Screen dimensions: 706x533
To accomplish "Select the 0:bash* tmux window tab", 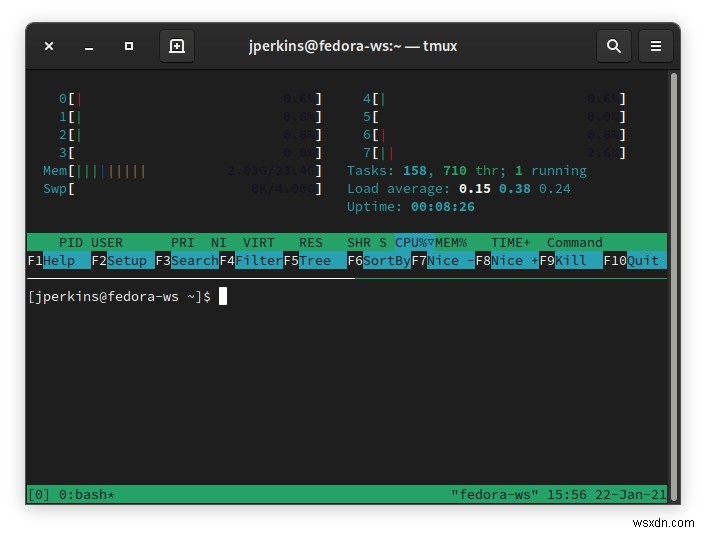I will click(x=86, y=495).
